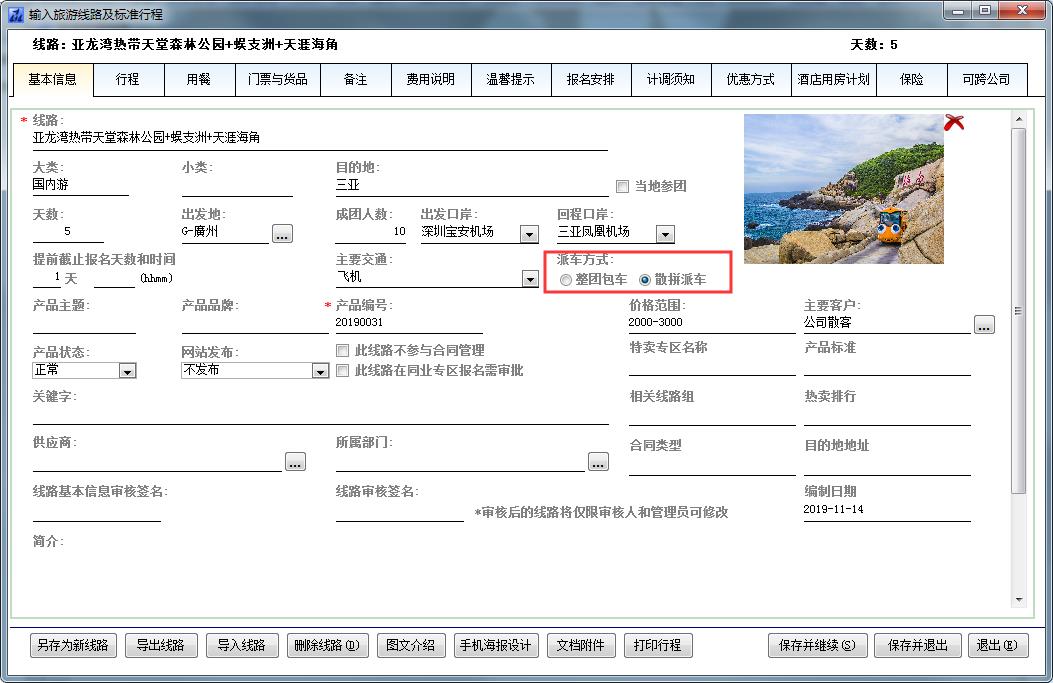
Task: Open department browse button
Action: (598, 462)
